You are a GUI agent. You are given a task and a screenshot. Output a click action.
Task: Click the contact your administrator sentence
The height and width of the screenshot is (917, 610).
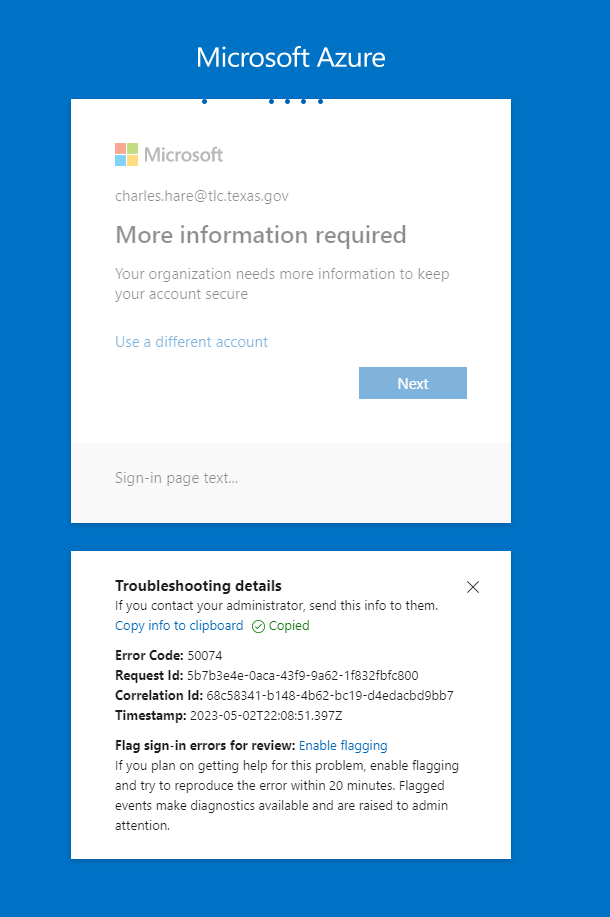[x=276, y=606]
